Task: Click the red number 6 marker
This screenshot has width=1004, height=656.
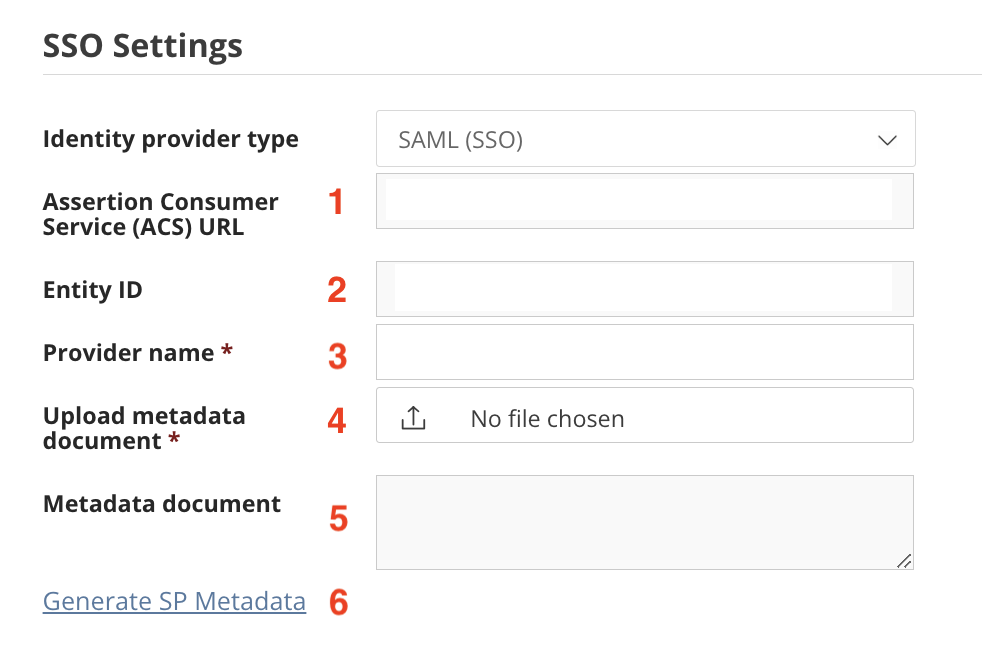Action: pos(338,603)
